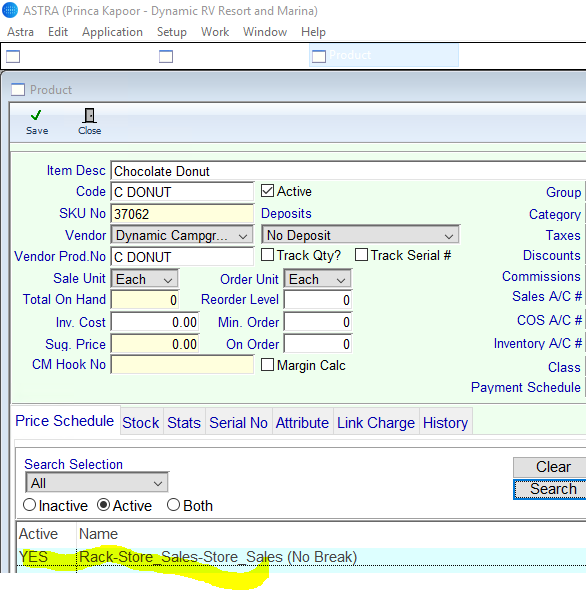Click the window icon beside Product panel title
This screenshot has height=590, width=586.
pyautogui.click(x=18, y=90)
